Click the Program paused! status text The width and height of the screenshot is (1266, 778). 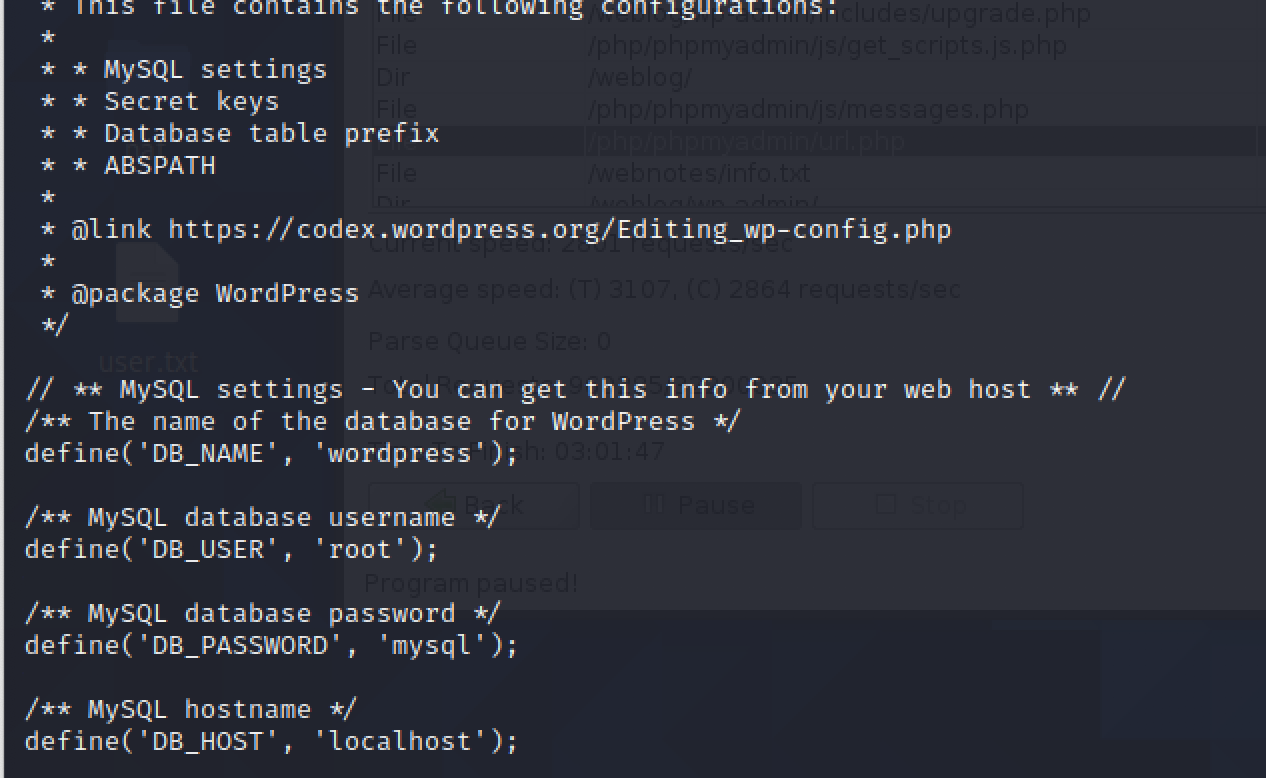[x=472, y=582]
